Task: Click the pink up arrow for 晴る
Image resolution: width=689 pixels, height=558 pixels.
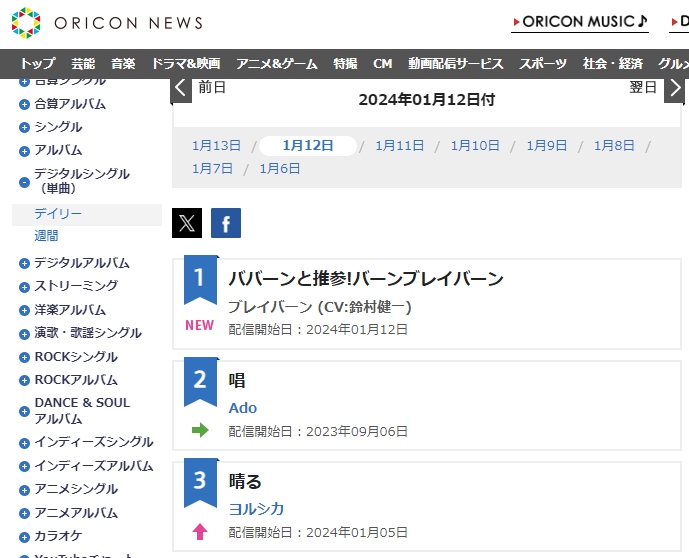Action: click(200, 532)
